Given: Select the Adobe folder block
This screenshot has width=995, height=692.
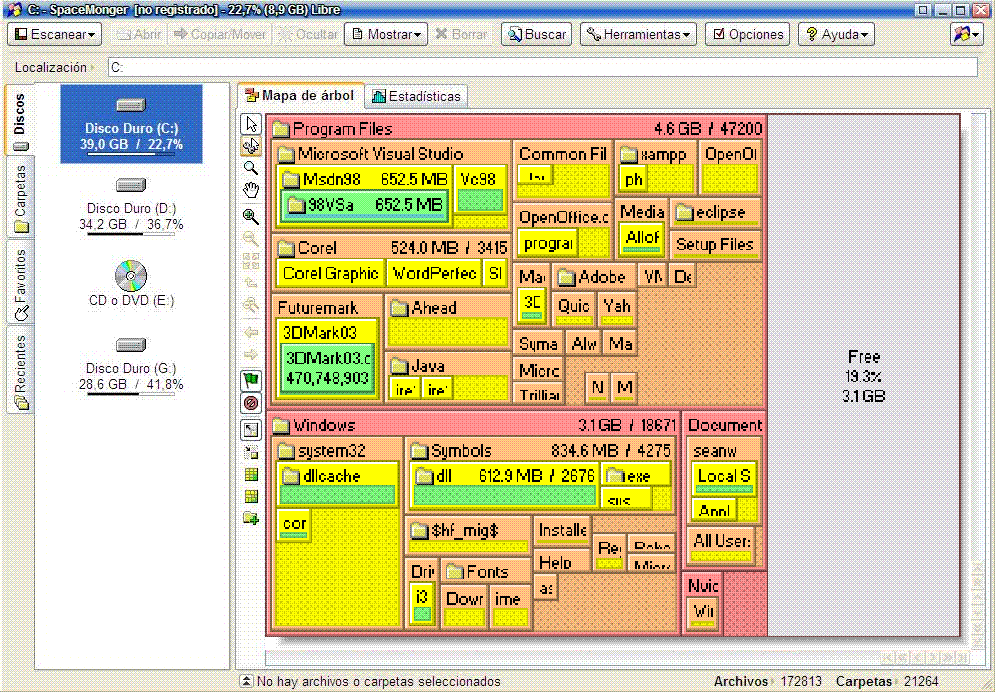Looking at the screenshot, I should click(594, 277).
